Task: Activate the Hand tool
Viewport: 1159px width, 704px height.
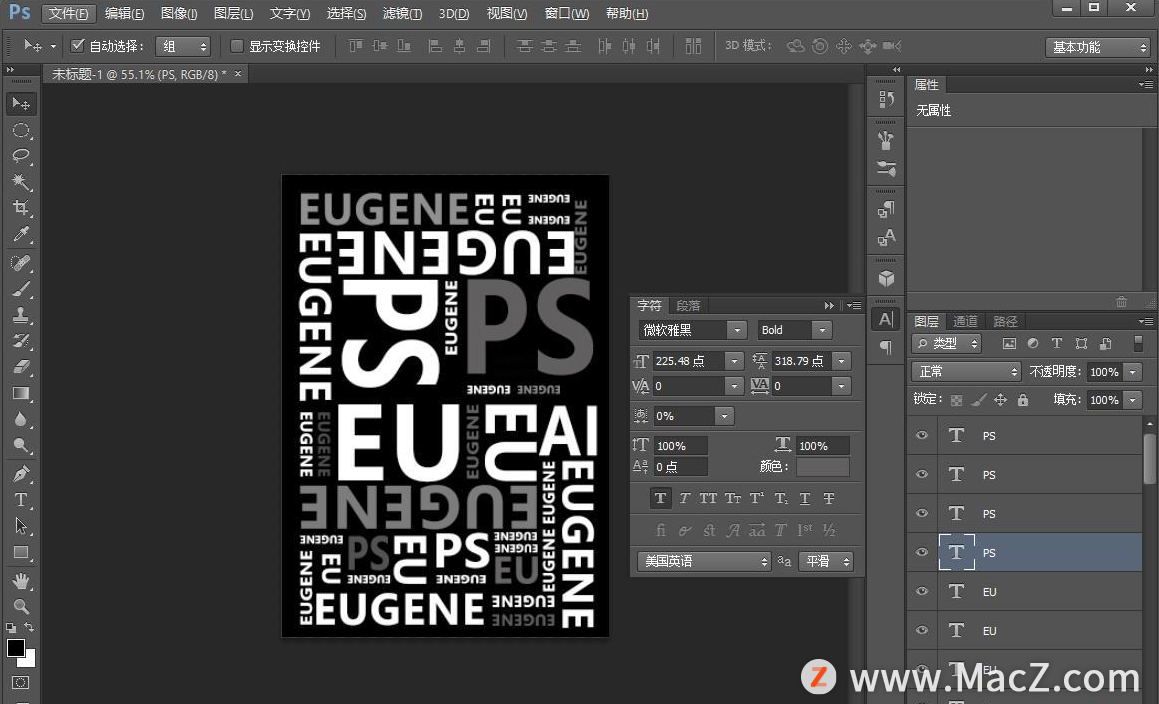Action: click(x=21, y=581)
